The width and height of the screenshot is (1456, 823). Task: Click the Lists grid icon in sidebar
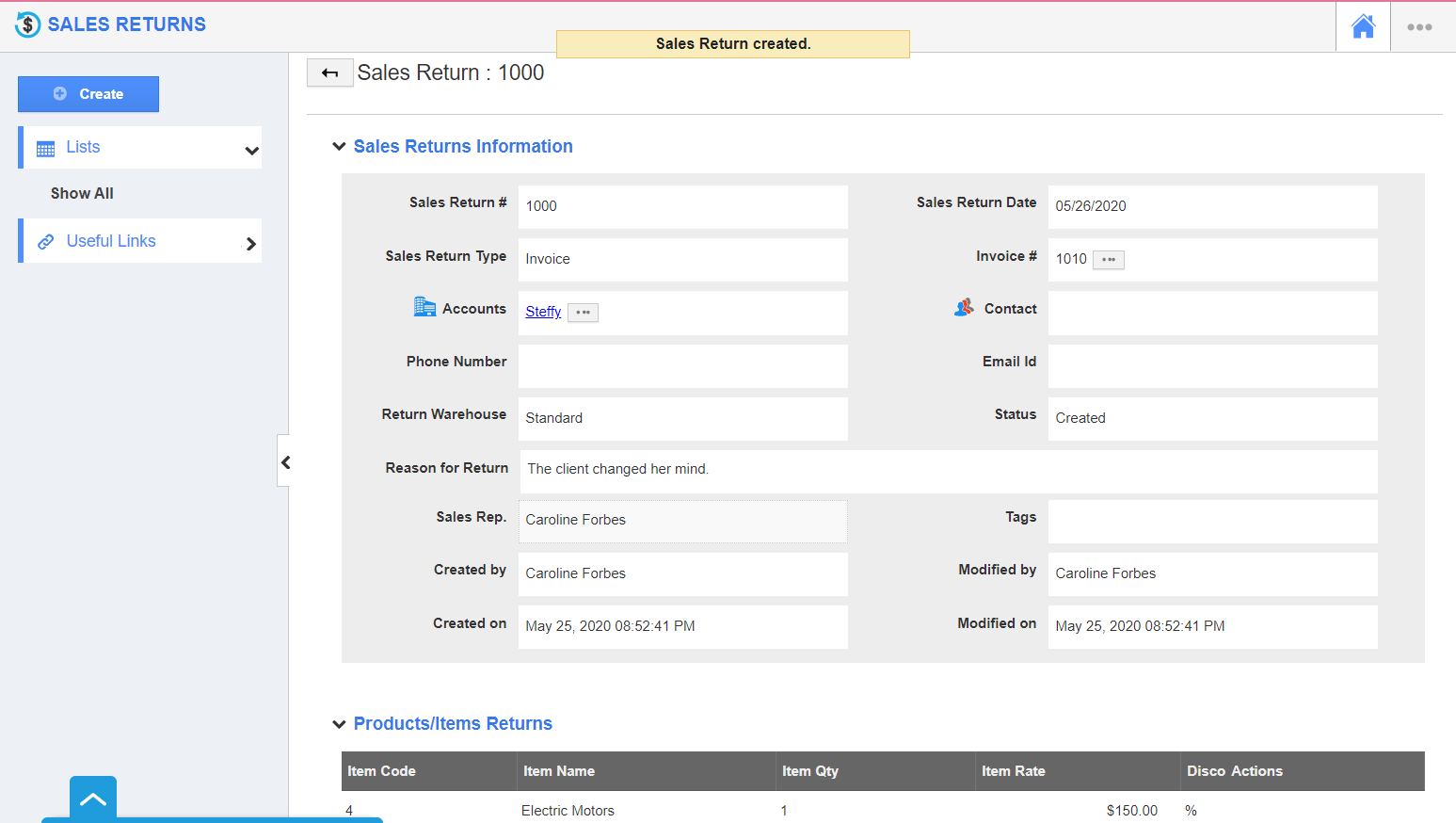(x=43, y=147)
